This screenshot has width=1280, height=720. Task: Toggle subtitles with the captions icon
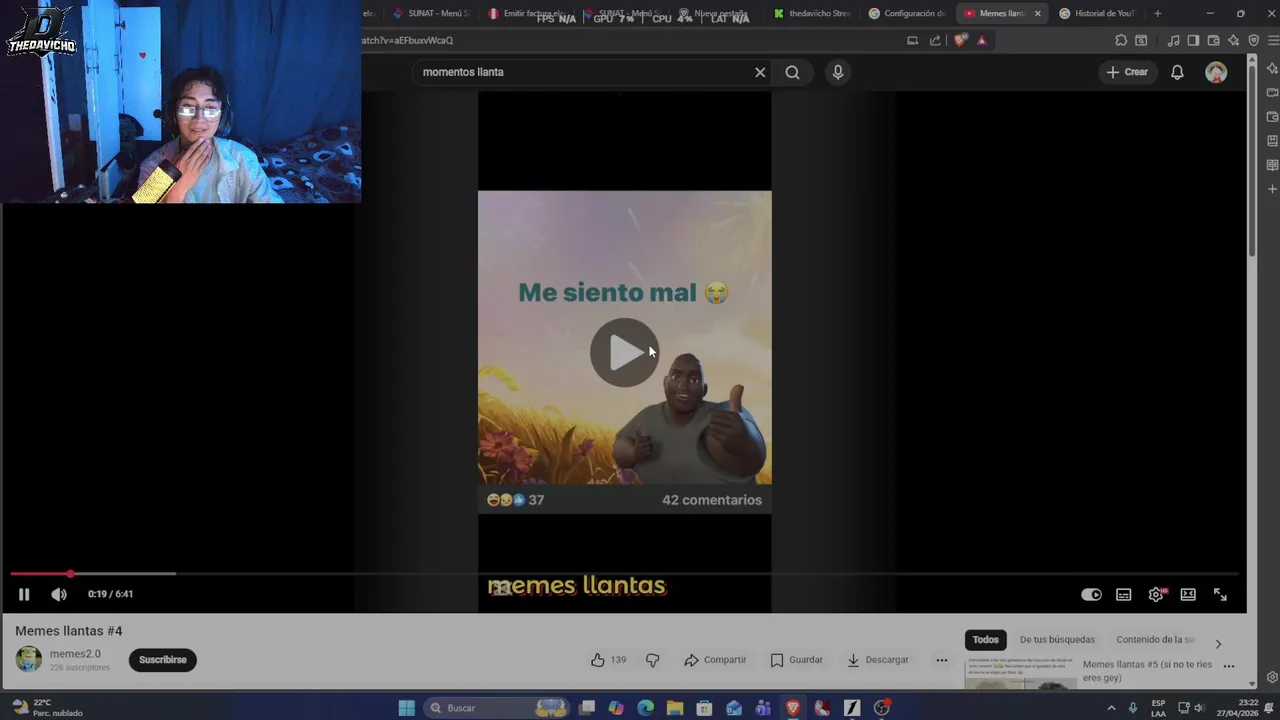pyautogui.click(x=1124, y=594)
